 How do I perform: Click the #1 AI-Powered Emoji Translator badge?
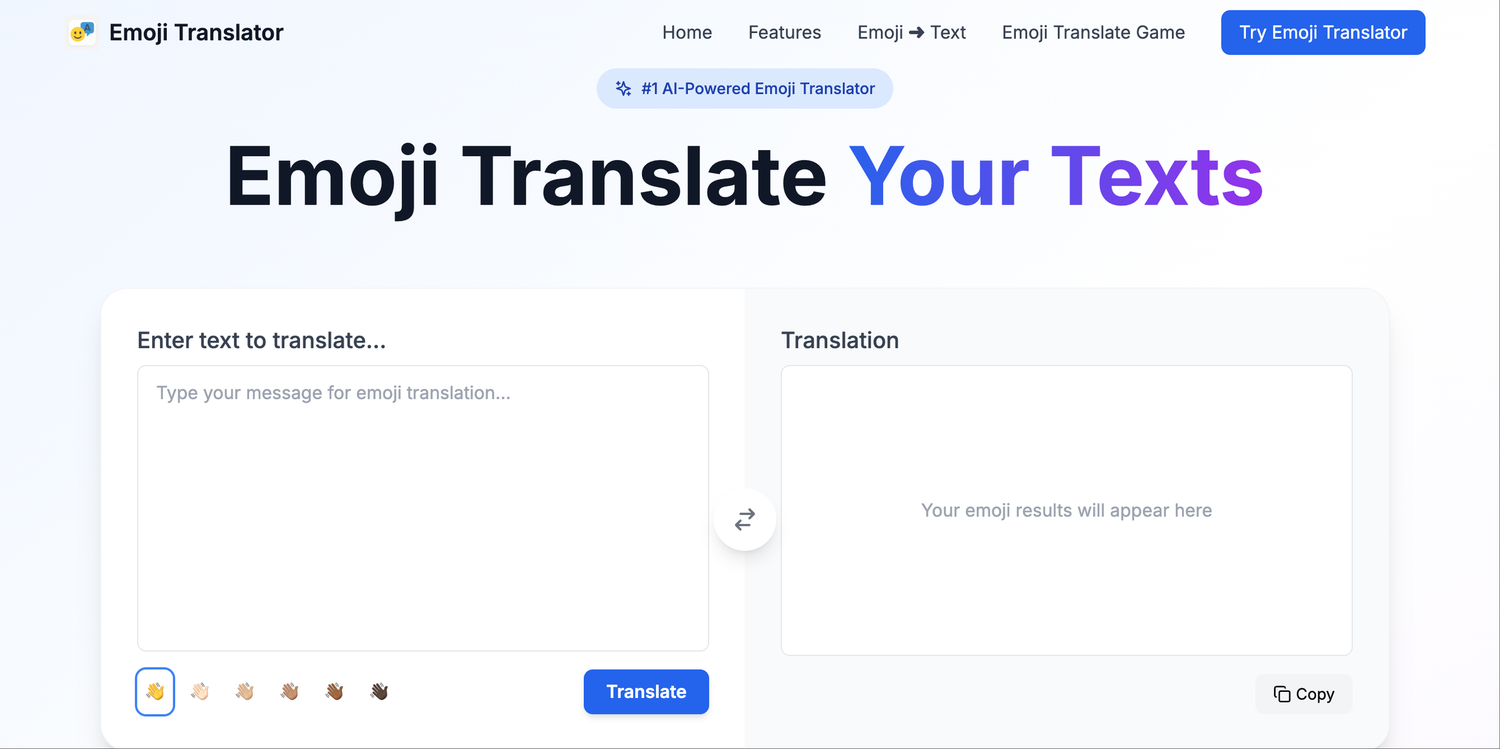click(745, 88)
